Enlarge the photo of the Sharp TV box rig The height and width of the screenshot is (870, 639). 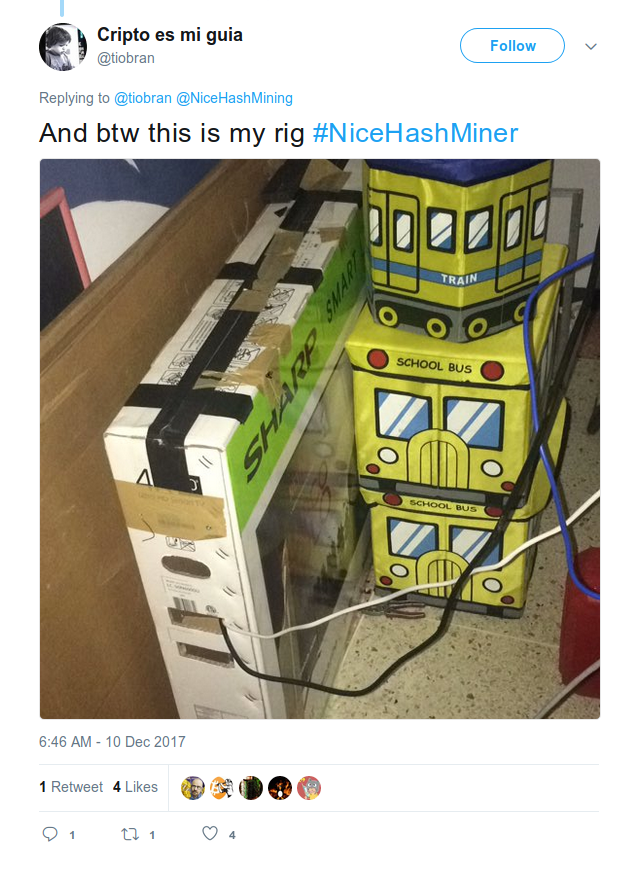click(x=320, y=439)
